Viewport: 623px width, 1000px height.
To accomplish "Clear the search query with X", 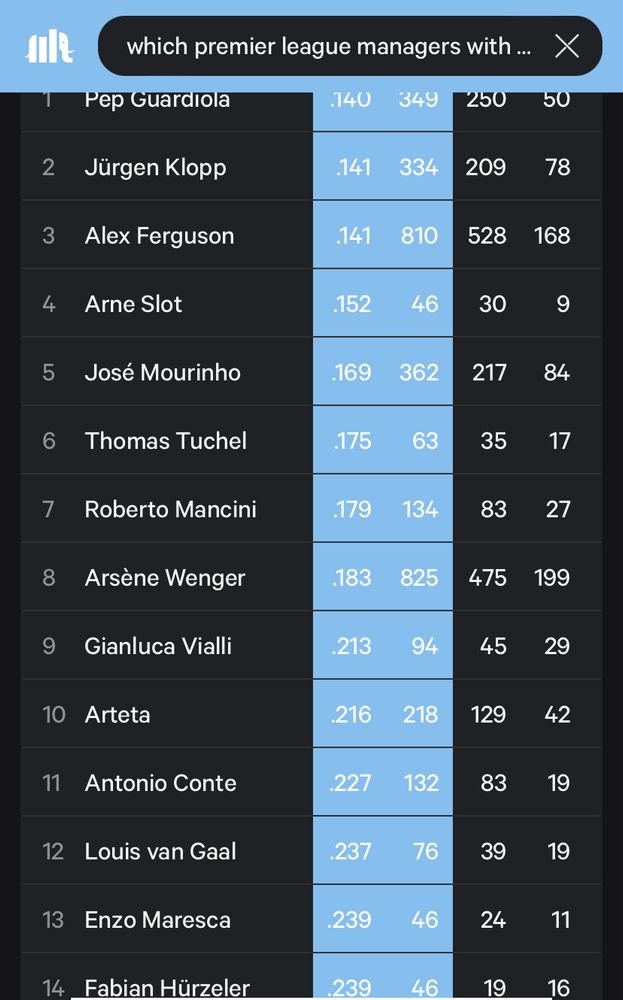I will (x=566, y=47).
